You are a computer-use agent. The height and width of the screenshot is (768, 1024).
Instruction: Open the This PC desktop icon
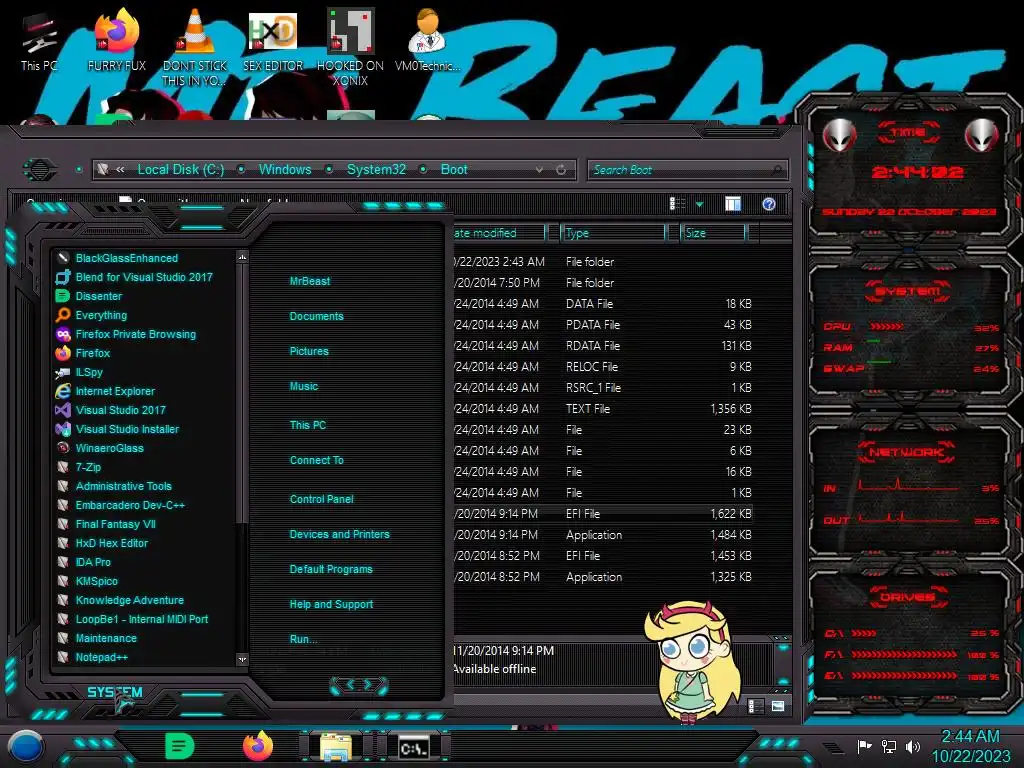tap(39, 42)
